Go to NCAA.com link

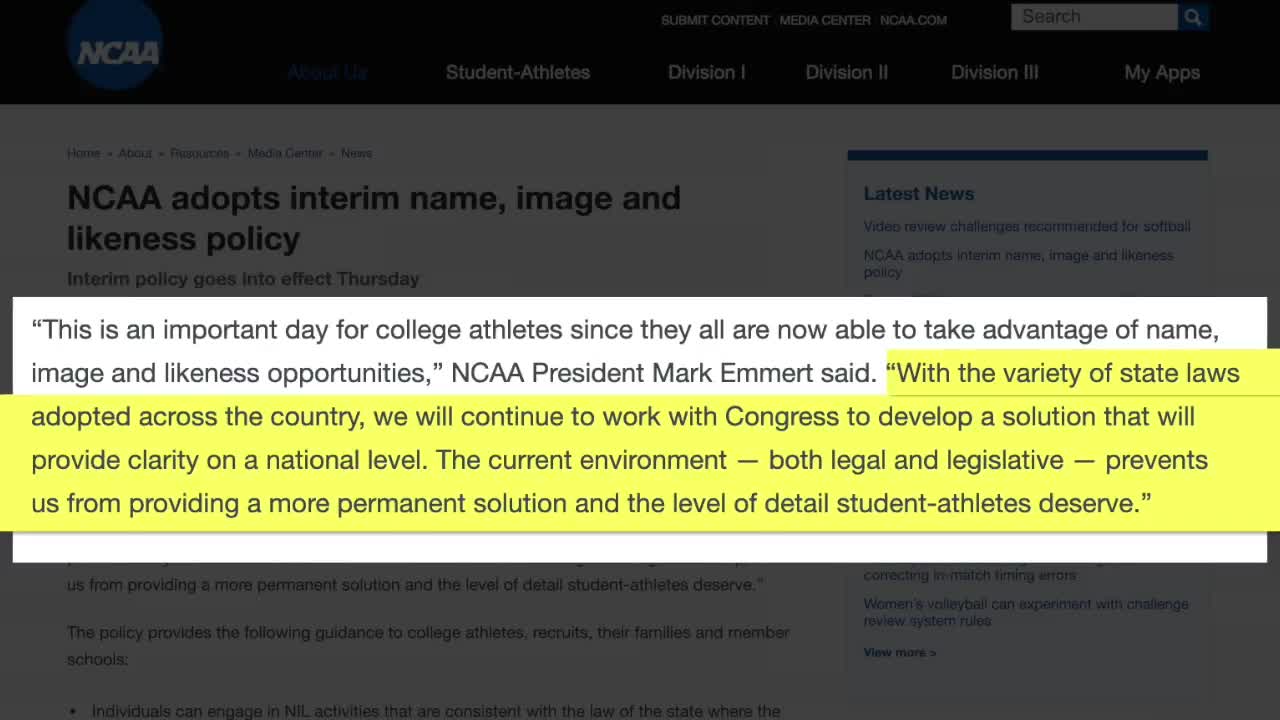coord(913,20)
